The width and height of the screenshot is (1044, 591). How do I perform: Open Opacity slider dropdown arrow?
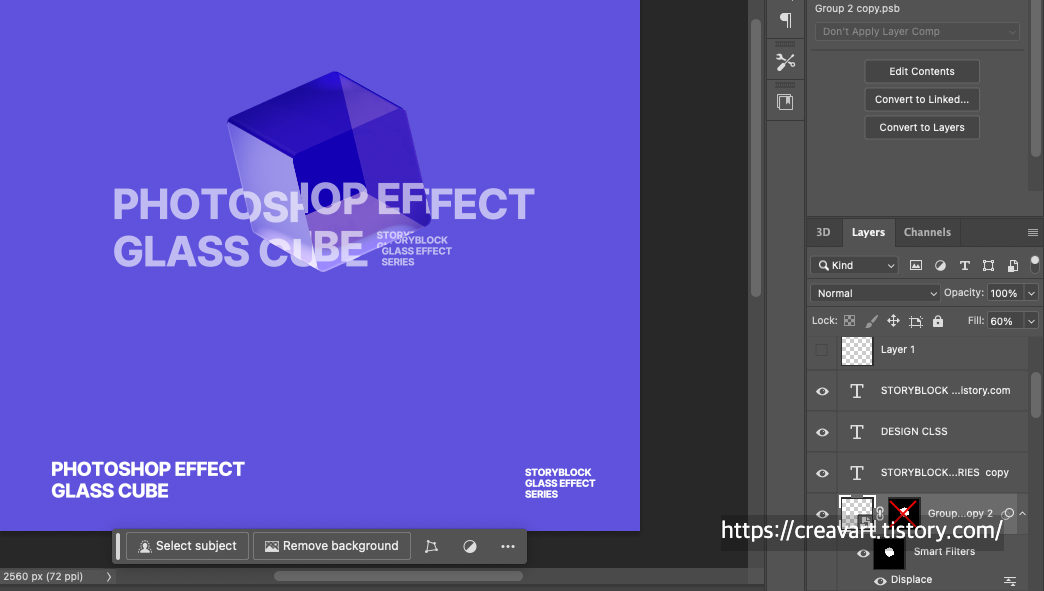pyautogui.click(x=1031, y=293)
